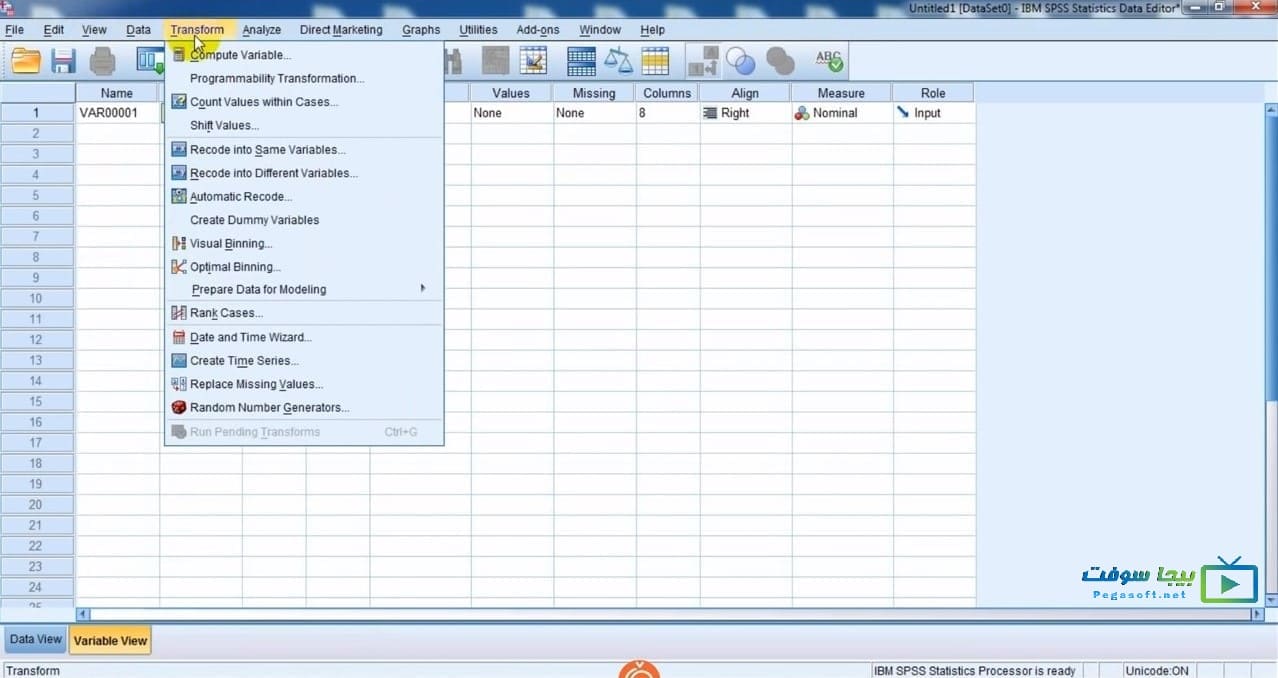The width and height of the screenshot is (1278, 678).
Task: Open the File menu
Action: pos(14,30)
